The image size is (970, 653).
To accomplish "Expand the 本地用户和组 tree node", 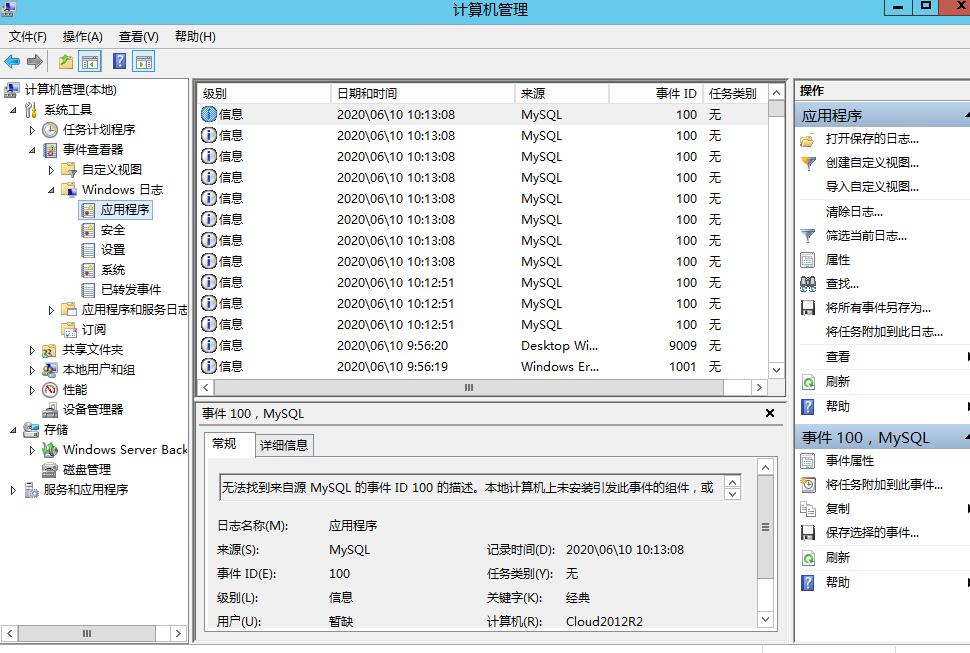I will [x=32, y=370].
